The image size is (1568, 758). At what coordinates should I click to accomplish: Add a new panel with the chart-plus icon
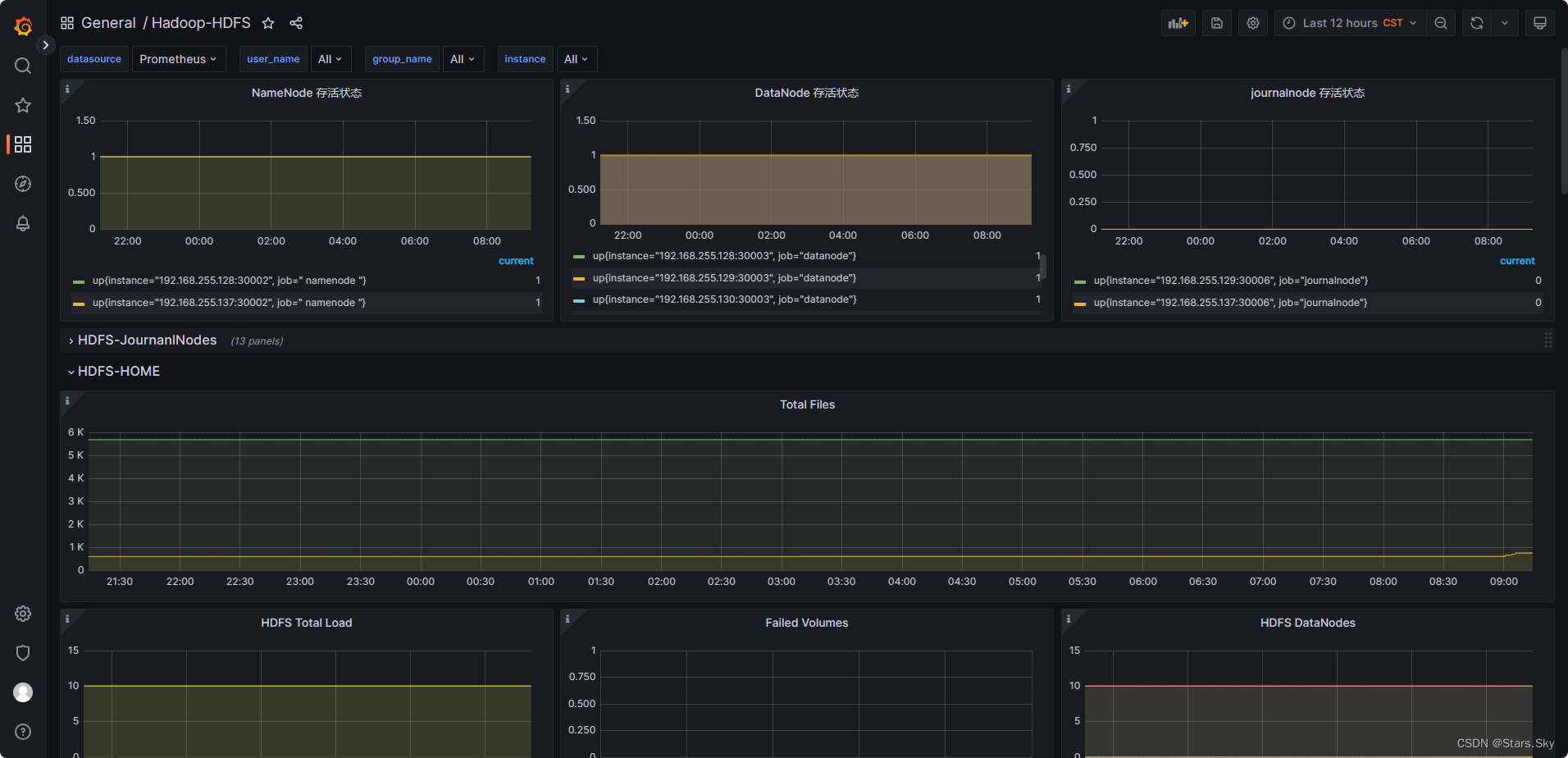click(1178, 23)
